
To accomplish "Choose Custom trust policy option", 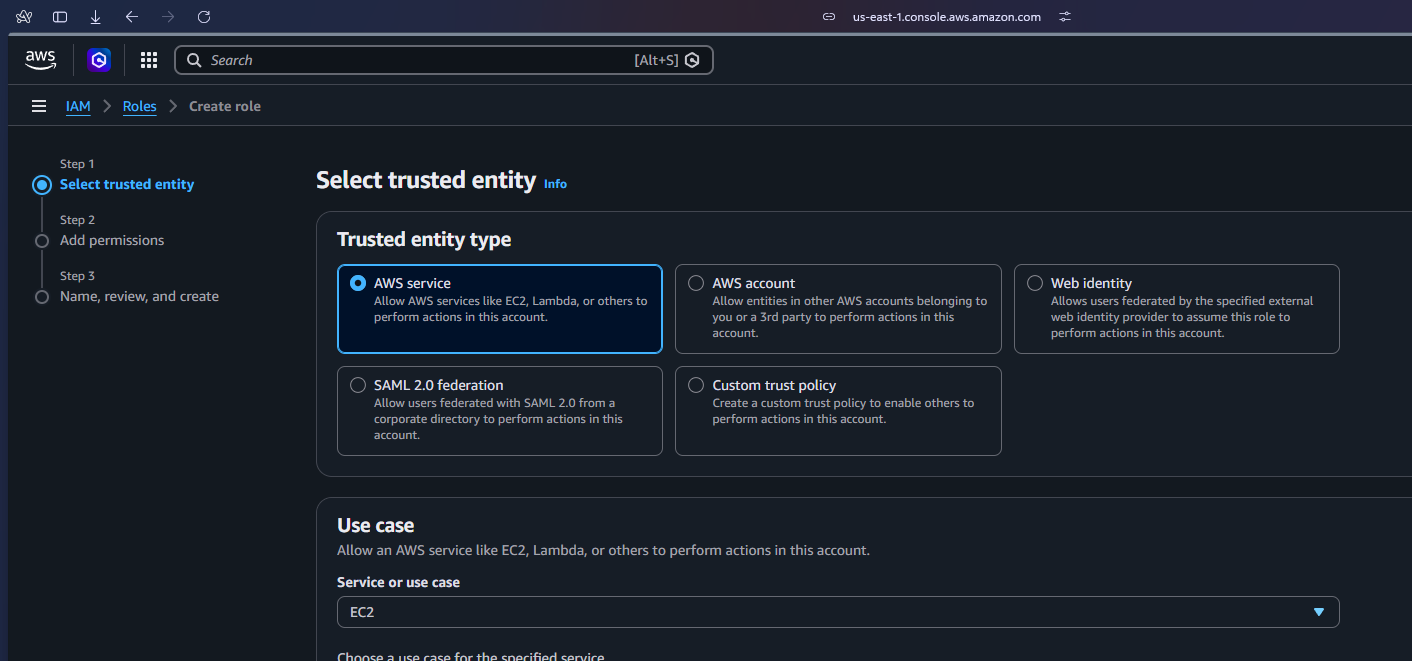I will [x=696, y=385].
